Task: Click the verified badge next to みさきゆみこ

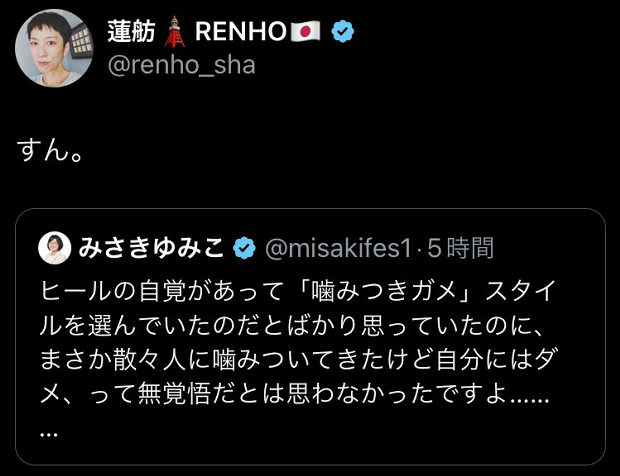Action: (243, 247)
